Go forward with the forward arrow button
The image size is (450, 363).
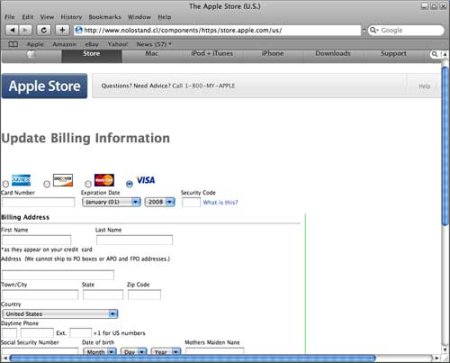(x=25, y=30)
